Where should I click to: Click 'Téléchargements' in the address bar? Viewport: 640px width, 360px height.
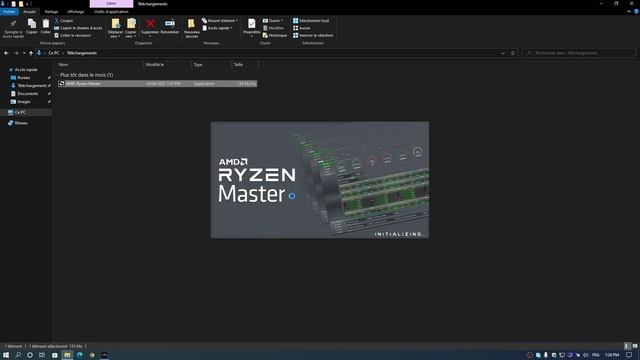(x=82, y=53)
